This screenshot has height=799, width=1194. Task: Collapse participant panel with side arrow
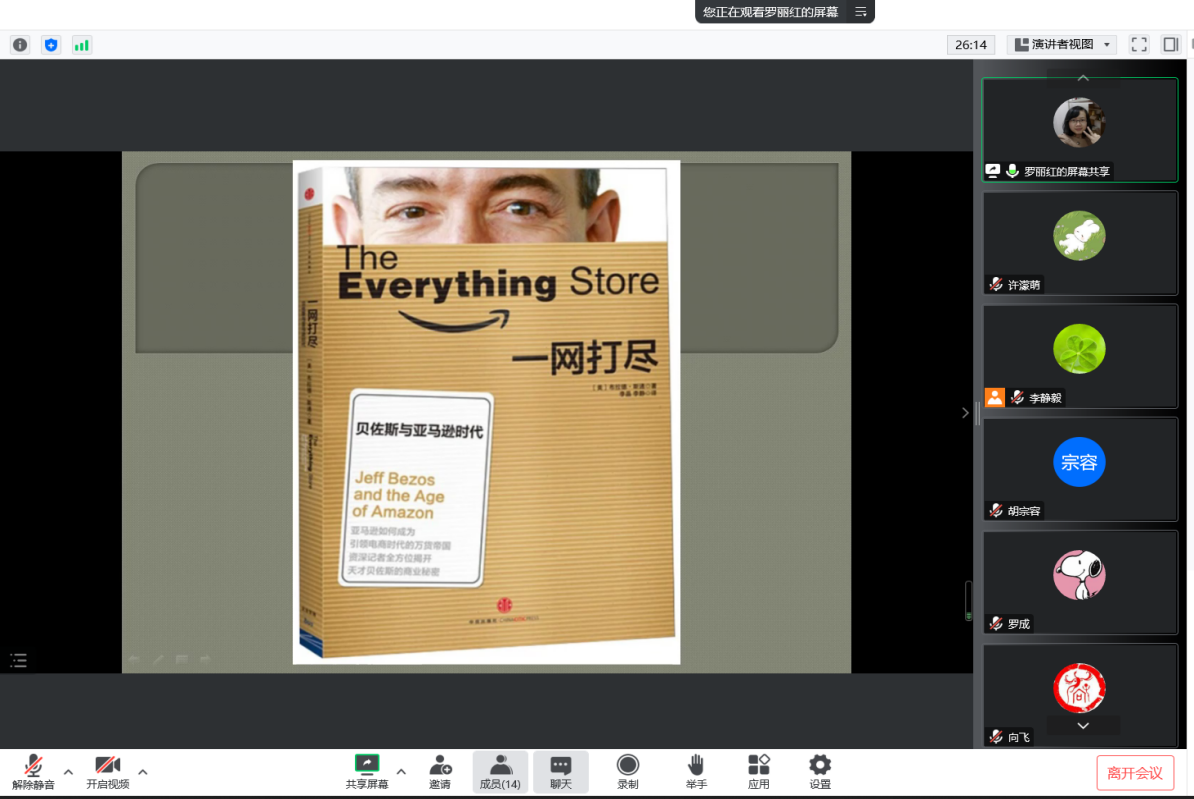pos(965,413)
